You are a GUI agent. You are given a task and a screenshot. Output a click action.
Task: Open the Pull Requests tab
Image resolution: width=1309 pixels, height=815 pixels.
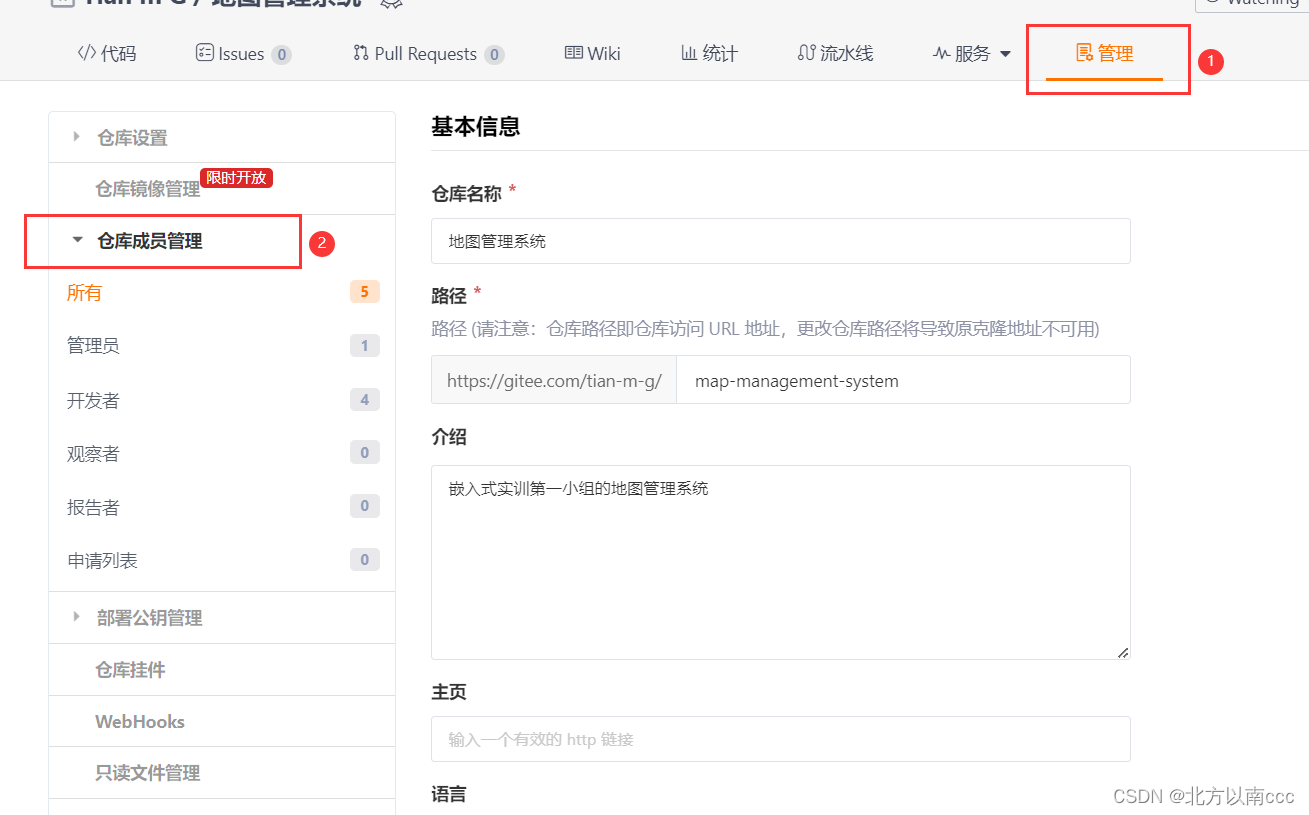pos(428,53)
